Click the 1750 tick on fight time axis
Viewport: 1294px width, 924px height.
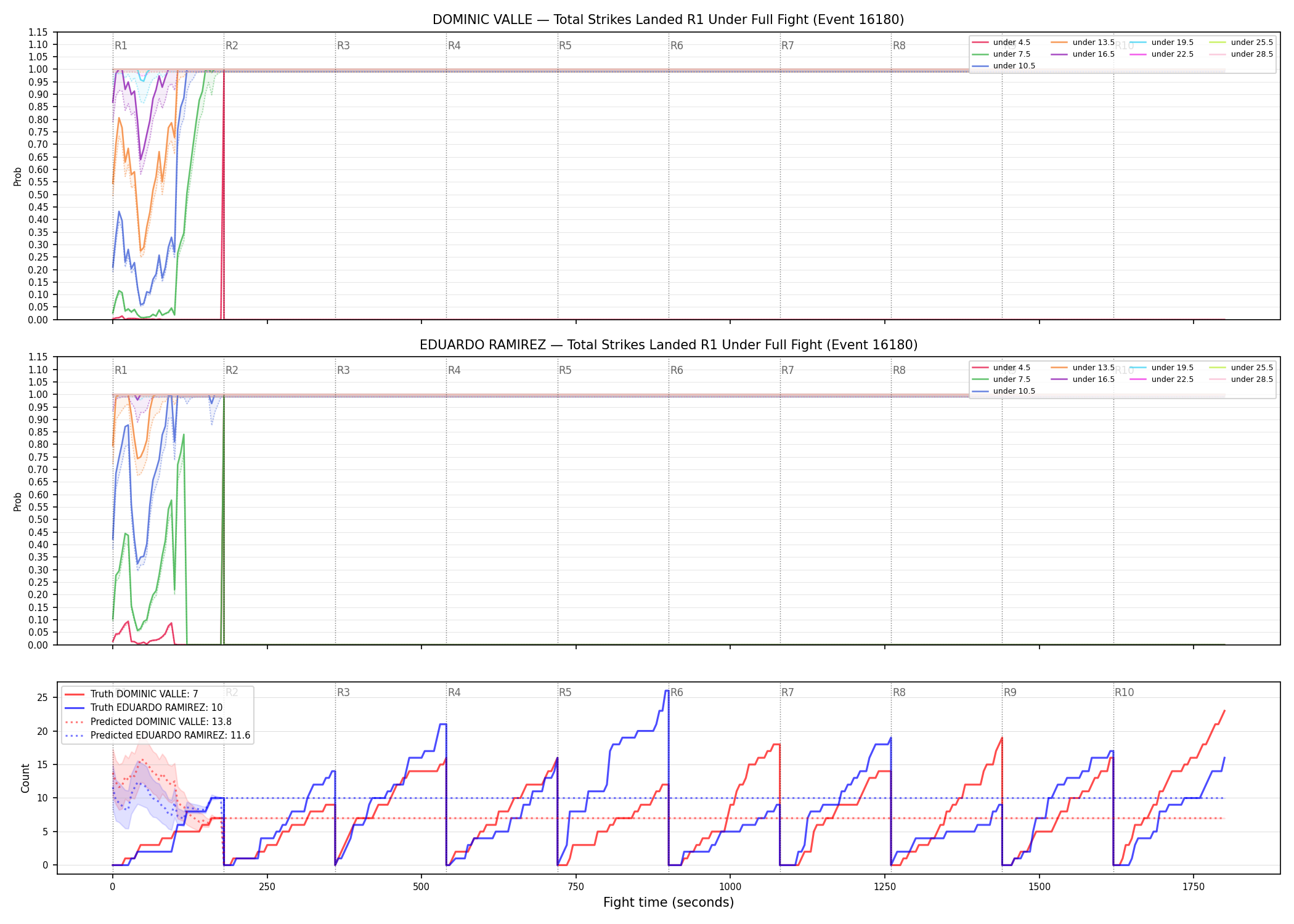coord(1194,886)
